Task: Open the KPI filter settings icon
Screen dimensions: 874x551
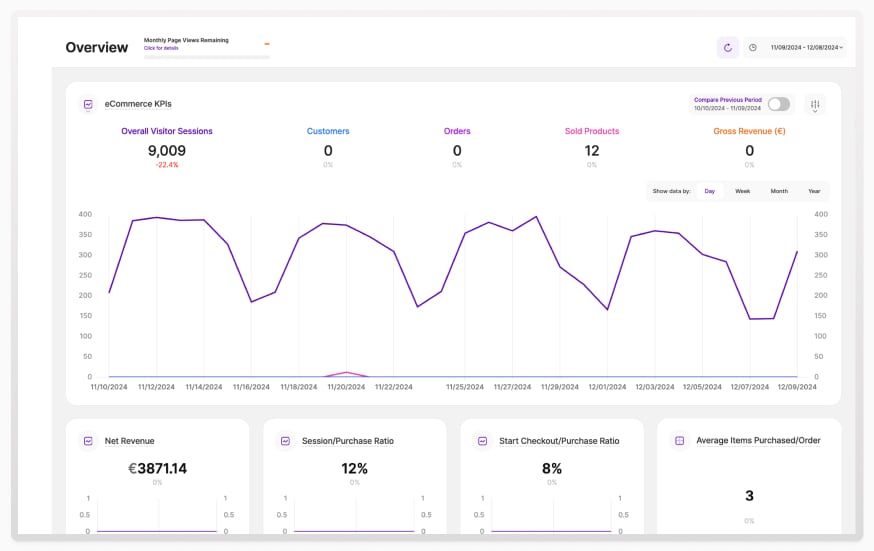Action: point(815,105)
